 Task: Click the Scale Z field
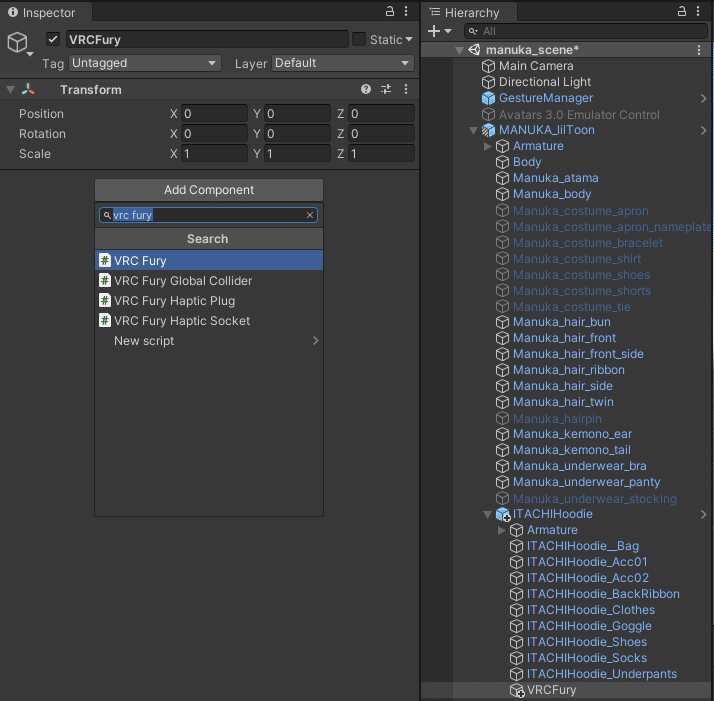(381, 154)
